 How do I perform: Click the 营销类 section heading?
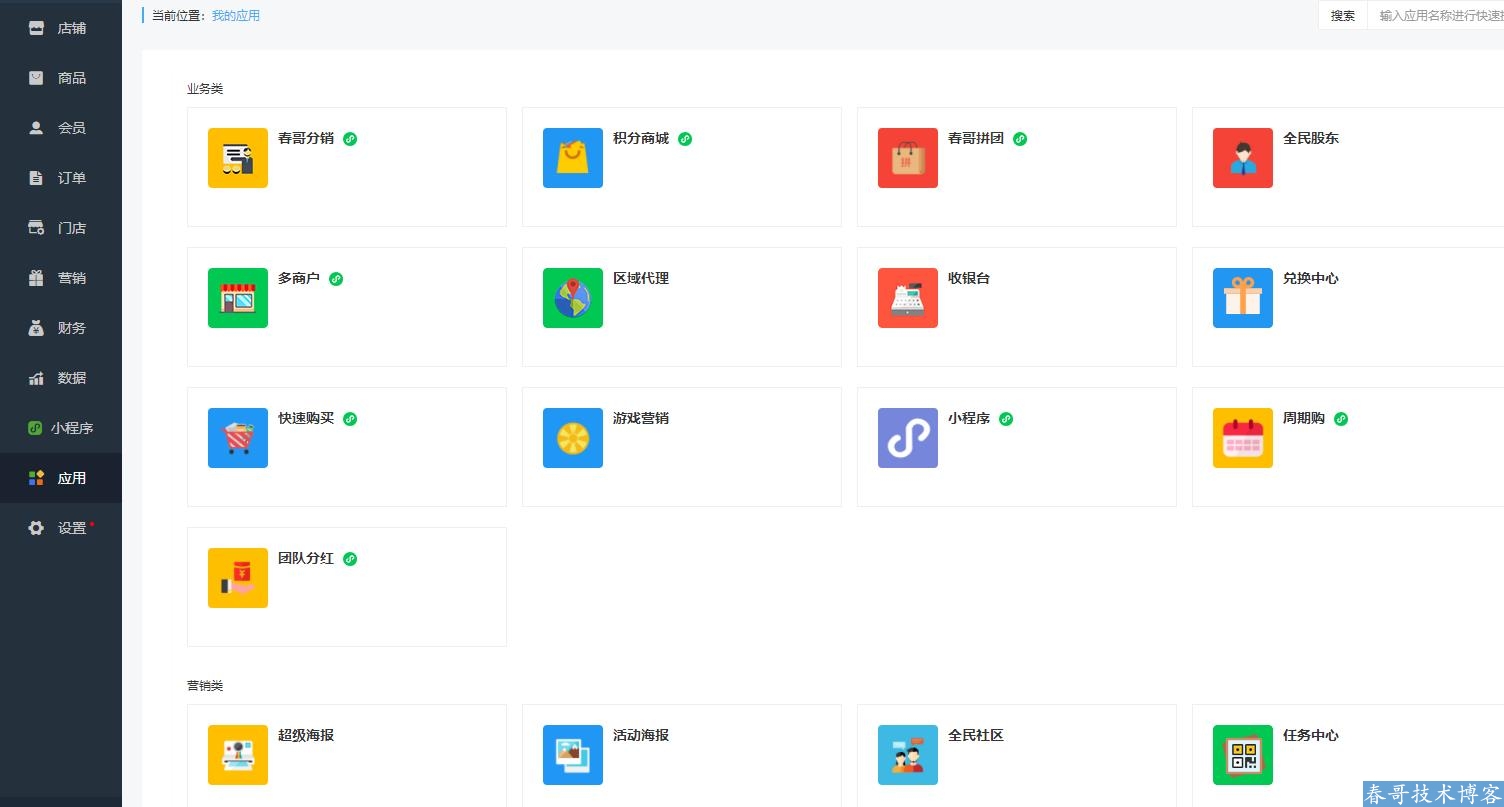click(x=205, y=686)
